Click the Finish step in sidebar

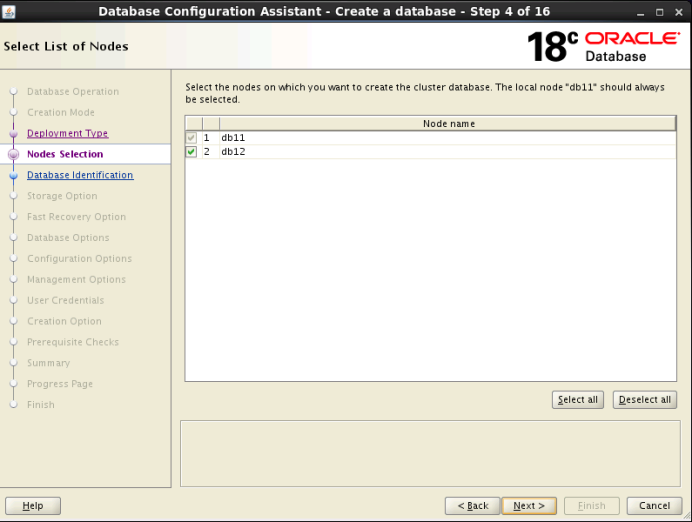click(41, 405)
